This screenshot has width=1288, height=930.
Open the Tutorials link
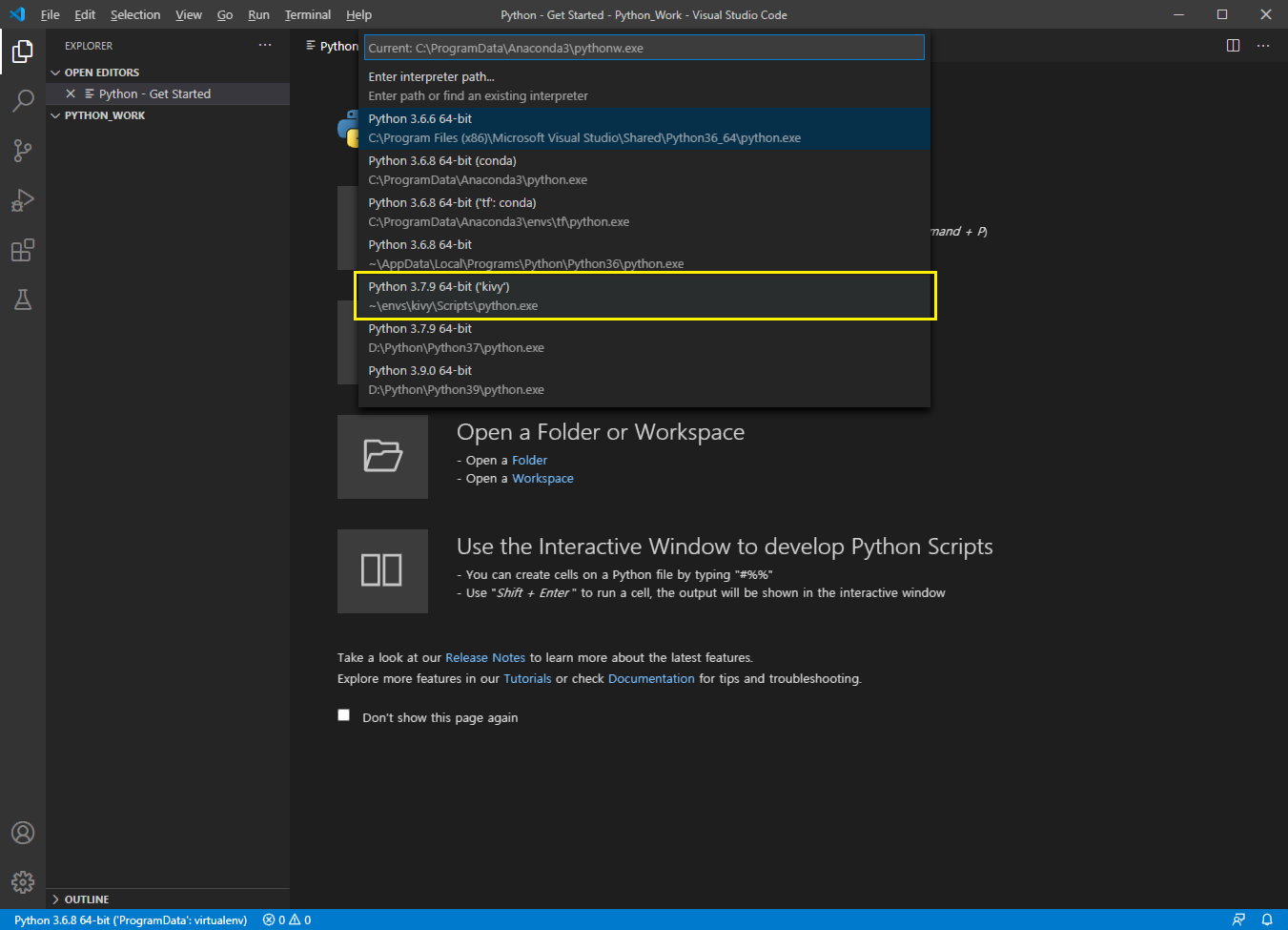click(527, 678)
